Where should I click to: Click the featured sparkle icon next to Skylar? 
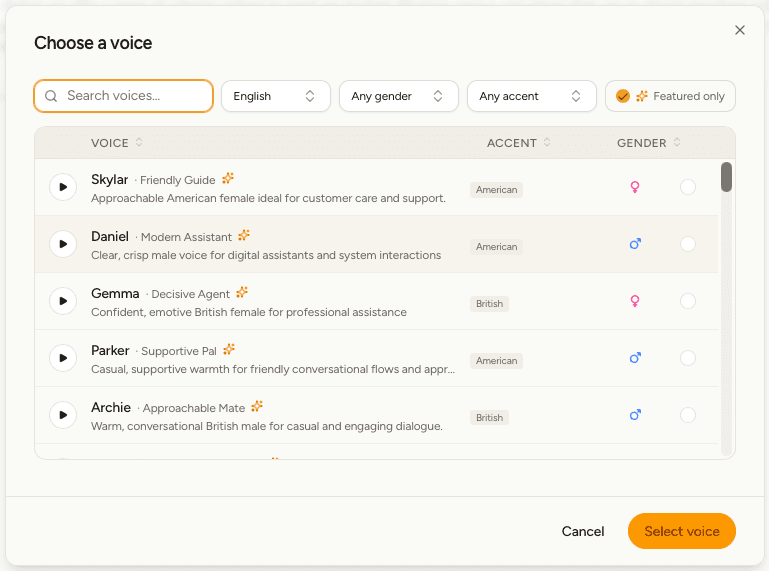(228, 179)
